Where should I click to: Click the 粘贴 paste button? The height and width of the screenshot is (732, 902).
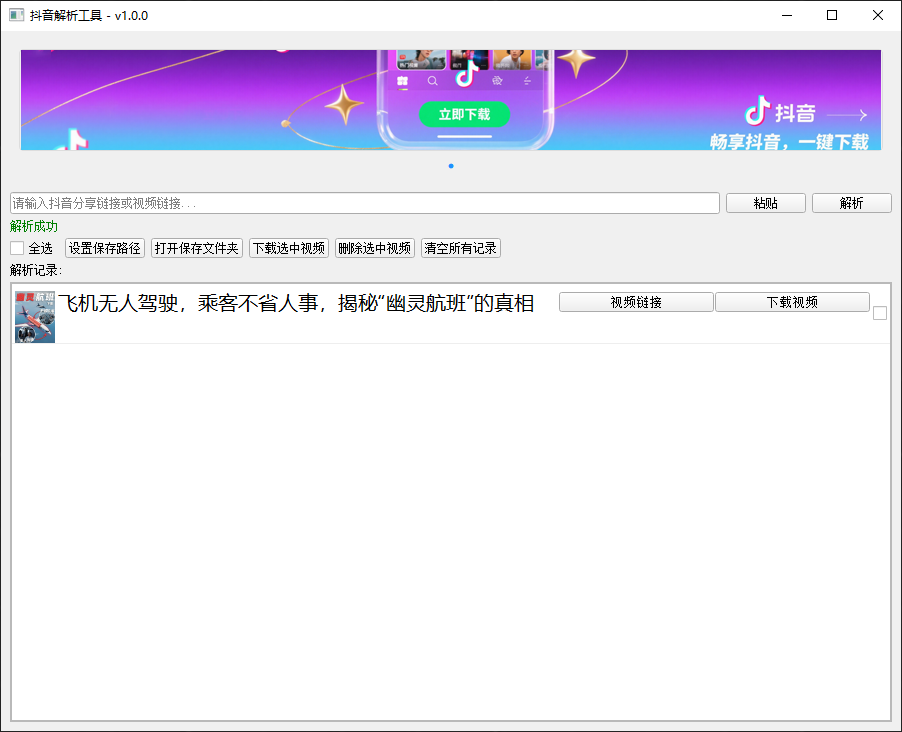click(765, 202)
